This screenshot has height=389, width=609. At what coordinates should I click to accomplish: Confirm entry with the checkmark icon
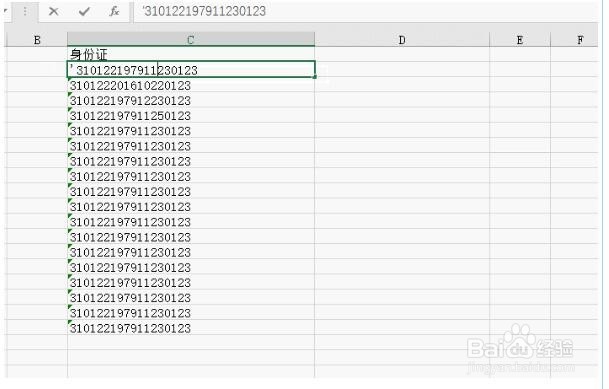coord(84,12)
